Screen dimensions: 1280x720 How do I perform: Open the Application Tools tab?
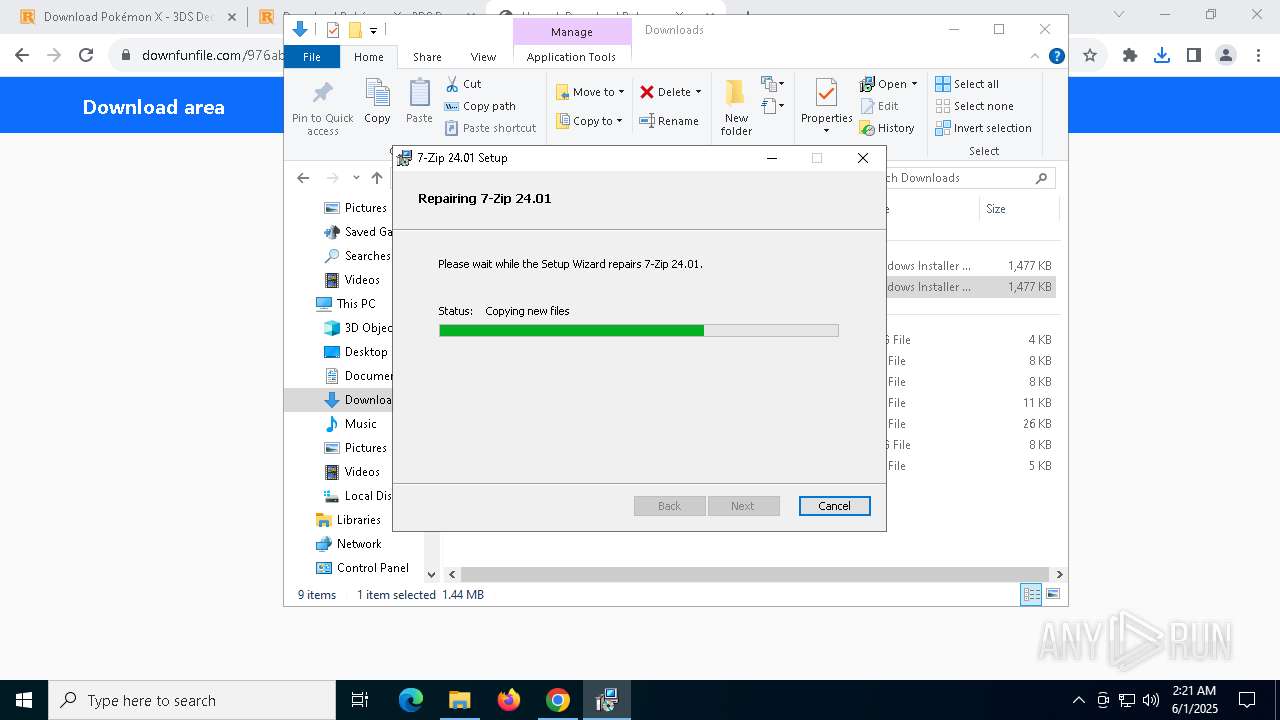point(571,57)
